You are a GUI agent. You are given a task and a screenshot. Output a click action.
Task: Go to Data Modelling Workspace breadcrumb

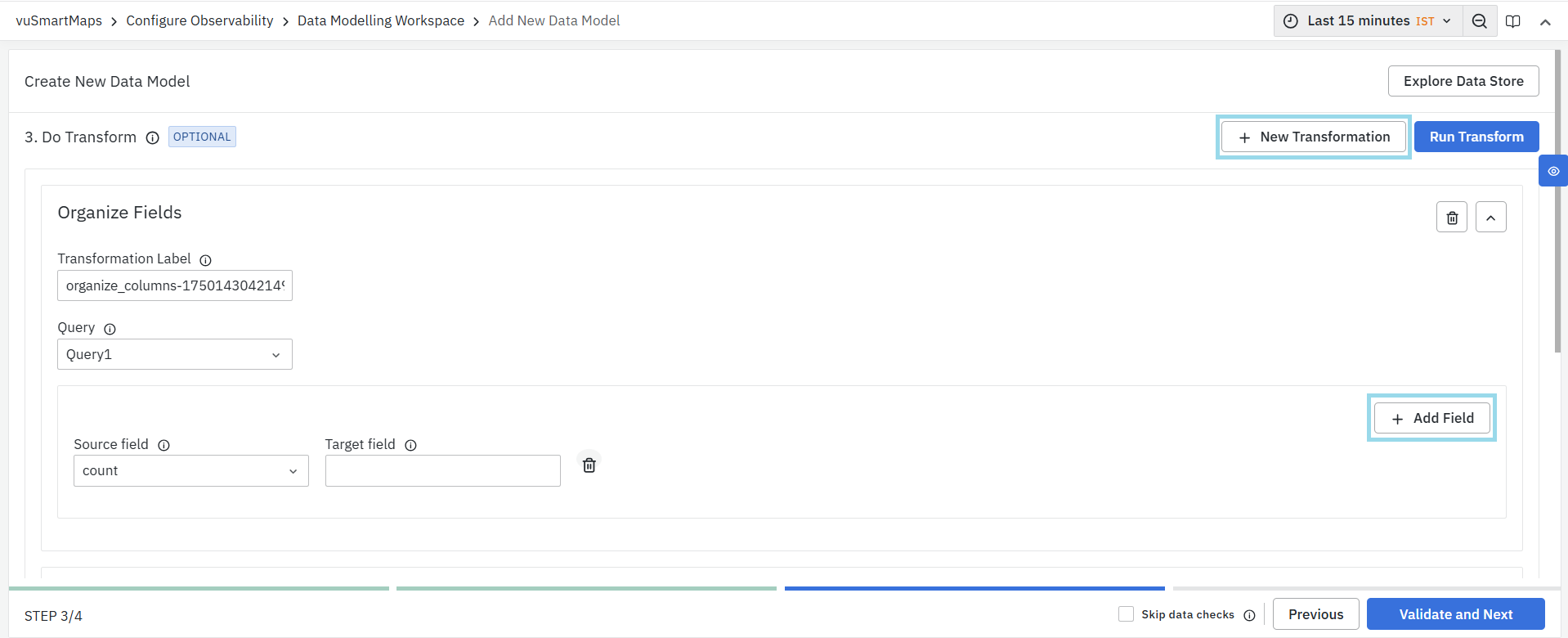(x=380, y=20)
